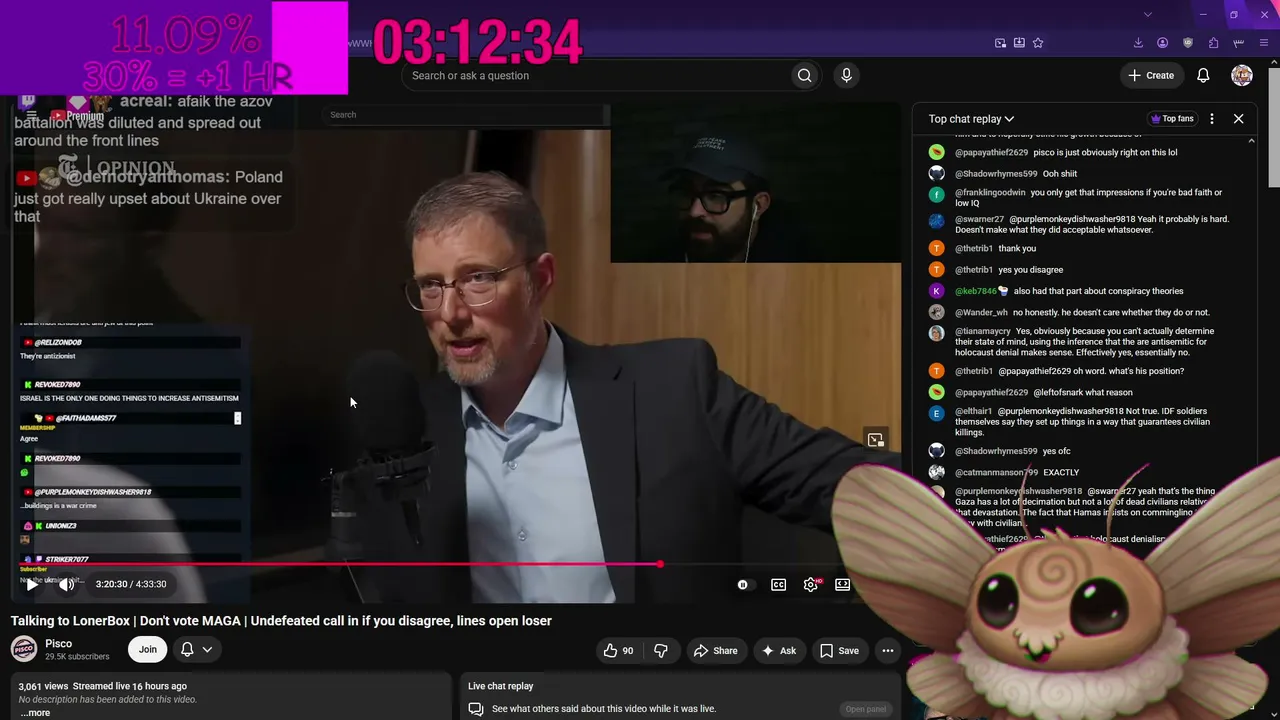Join the Pisco channel membership
This screenshot has height=720, width=1280.
(148, 650)
